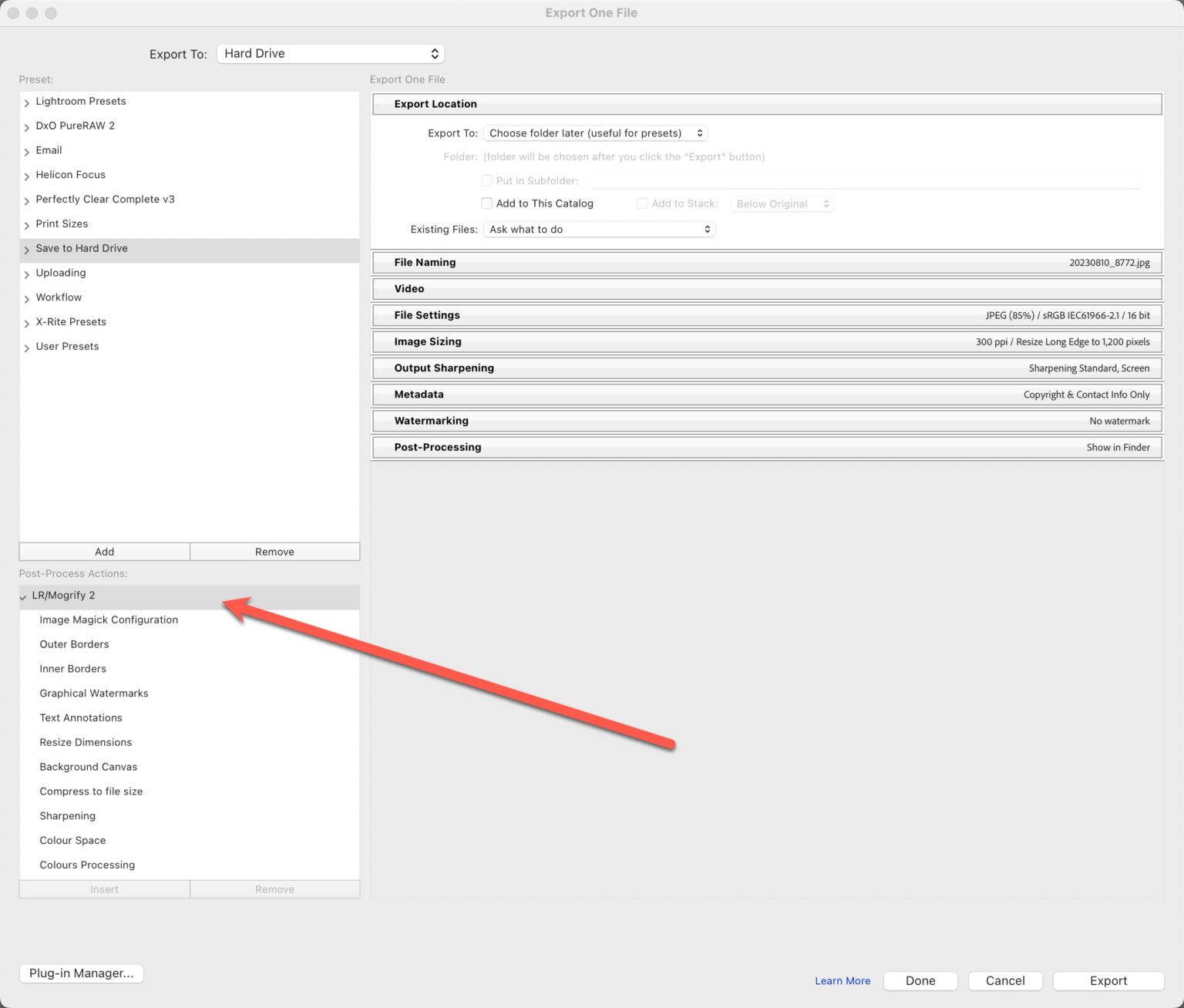Select the Save to Hard Drive preset

coord(82,248)
